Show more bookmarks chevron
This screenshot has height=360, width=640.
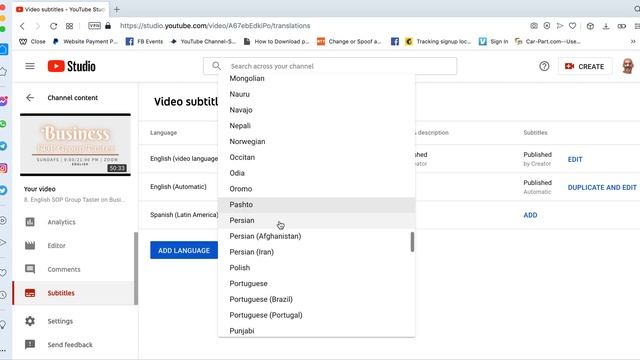tap(633, 42)
